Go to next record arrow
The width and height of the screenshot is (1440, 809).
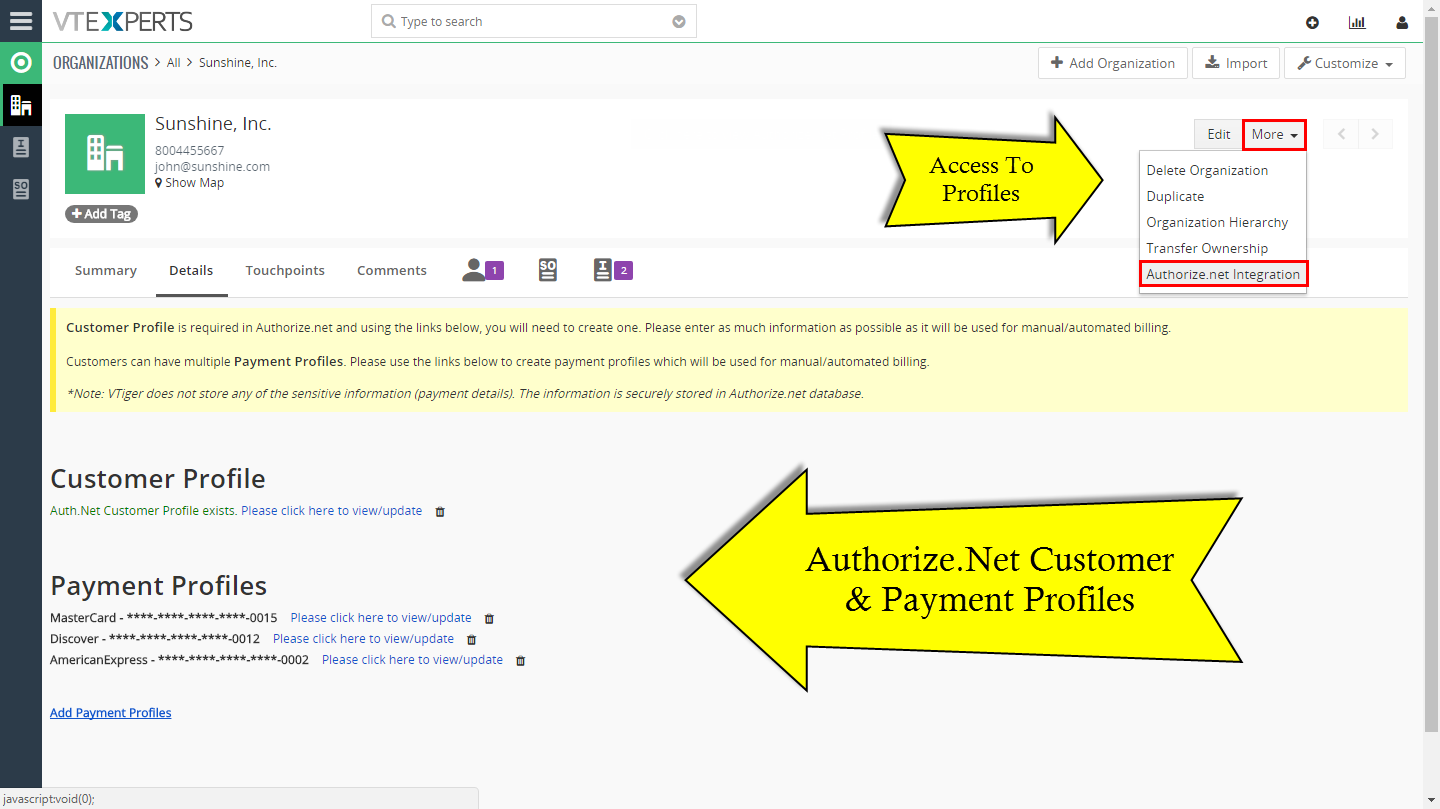(1375, 134)
